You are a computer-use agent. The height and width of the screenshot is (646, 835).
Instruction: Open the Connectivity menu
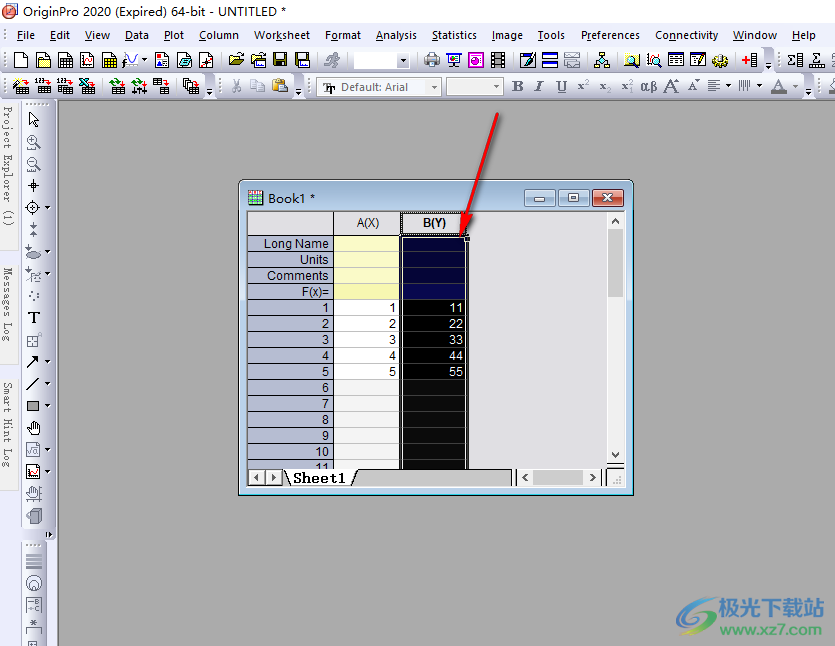(x=686, y=35)
